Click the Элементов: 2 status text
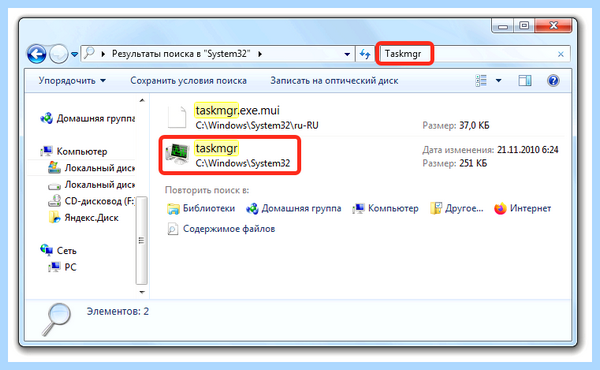 117,311
